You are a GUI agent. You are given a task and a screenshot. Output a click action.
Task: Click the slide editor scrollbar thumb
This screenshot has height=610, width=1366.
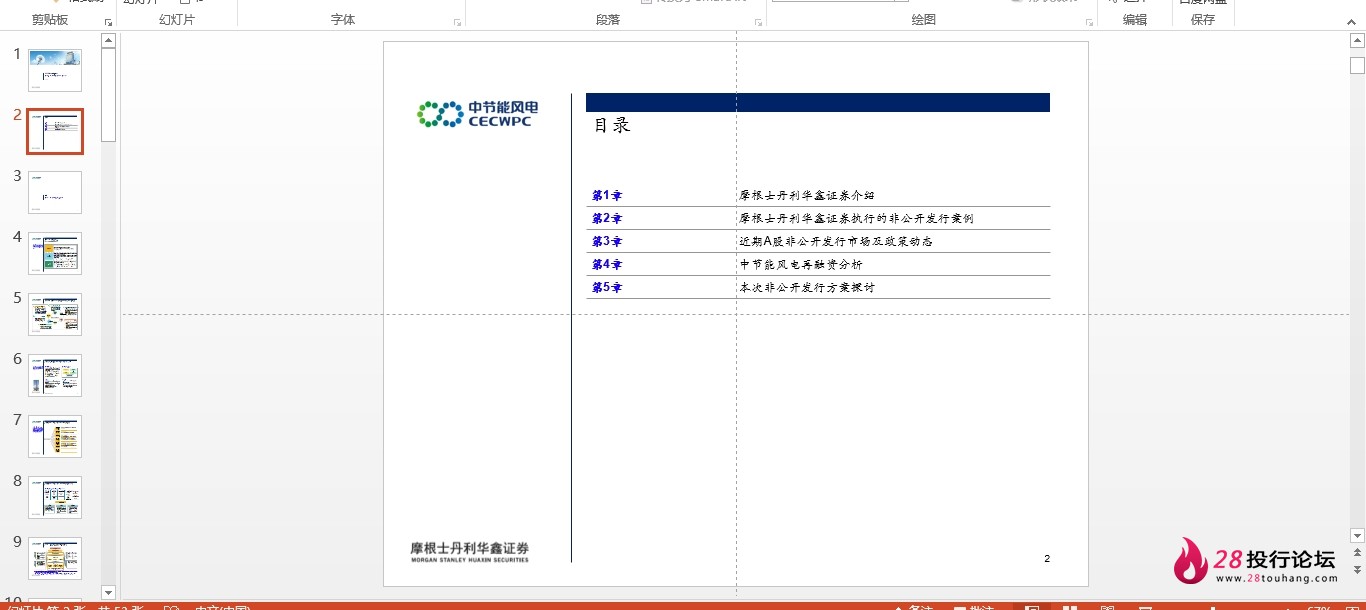tap(1357, 65)
